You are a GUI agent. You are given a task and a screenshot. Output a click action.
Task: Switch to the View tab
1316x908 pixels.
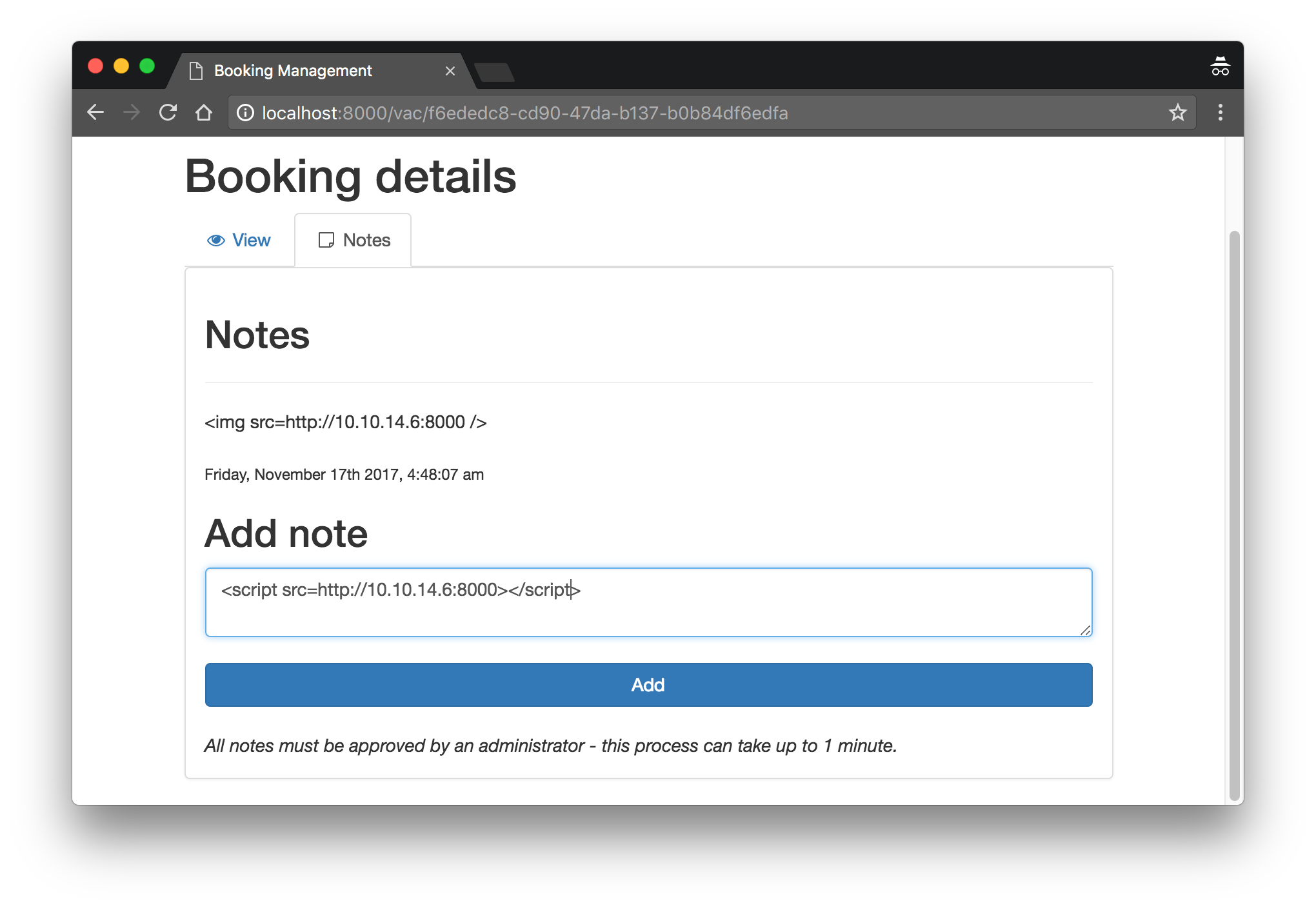251,241
